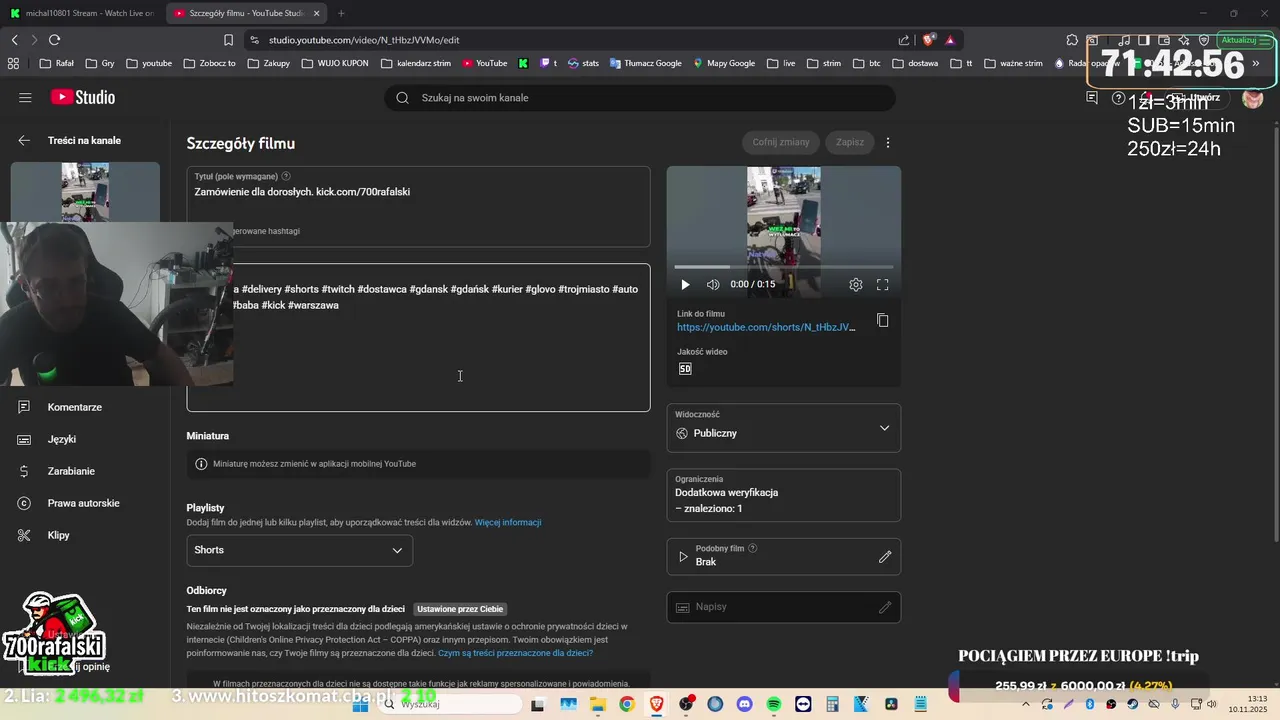Open File Explorer from the taskbar
This screenshot has width=1280, height=720.
click(597, 704)
